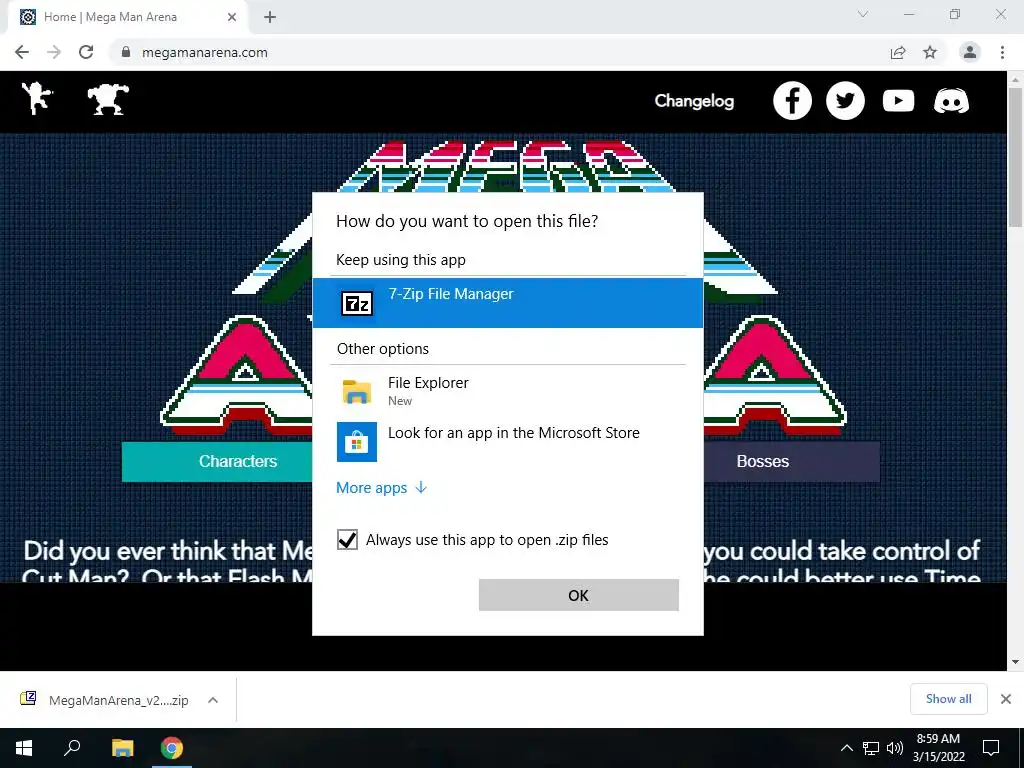Open the Twitter profile icon
Image resolution: width=1024 pixels, height=768 pixels.
click(845, 101)
